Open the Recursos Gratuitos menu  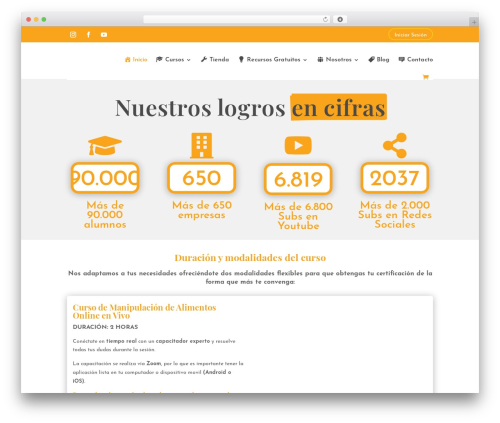[273, 60]
